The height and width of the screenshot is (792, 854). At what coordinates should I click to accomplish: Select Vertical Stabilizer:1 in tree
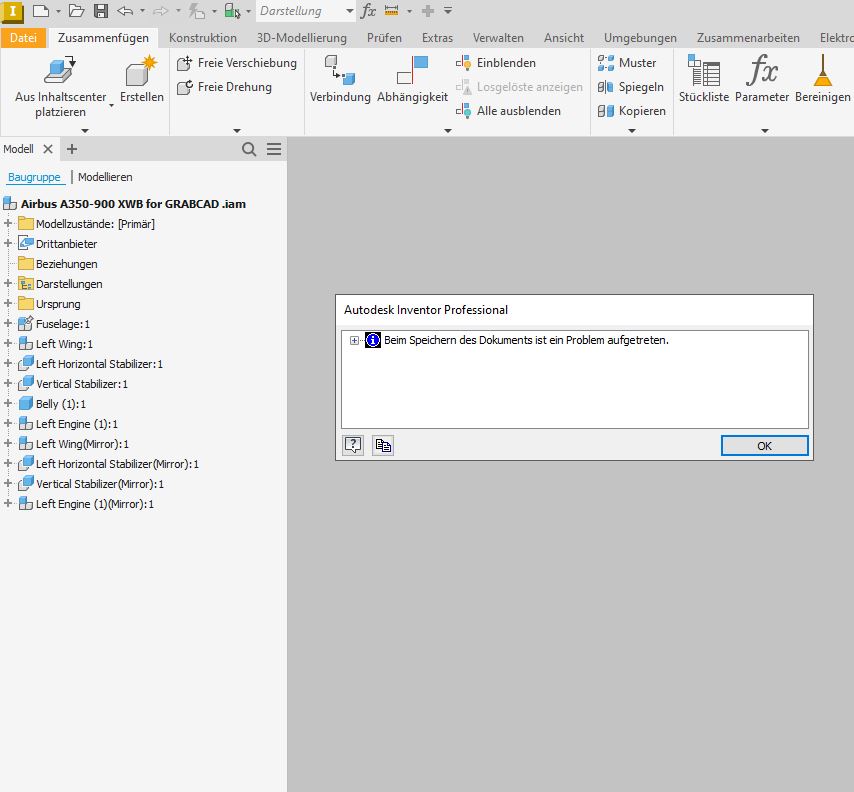pos(73,384)
